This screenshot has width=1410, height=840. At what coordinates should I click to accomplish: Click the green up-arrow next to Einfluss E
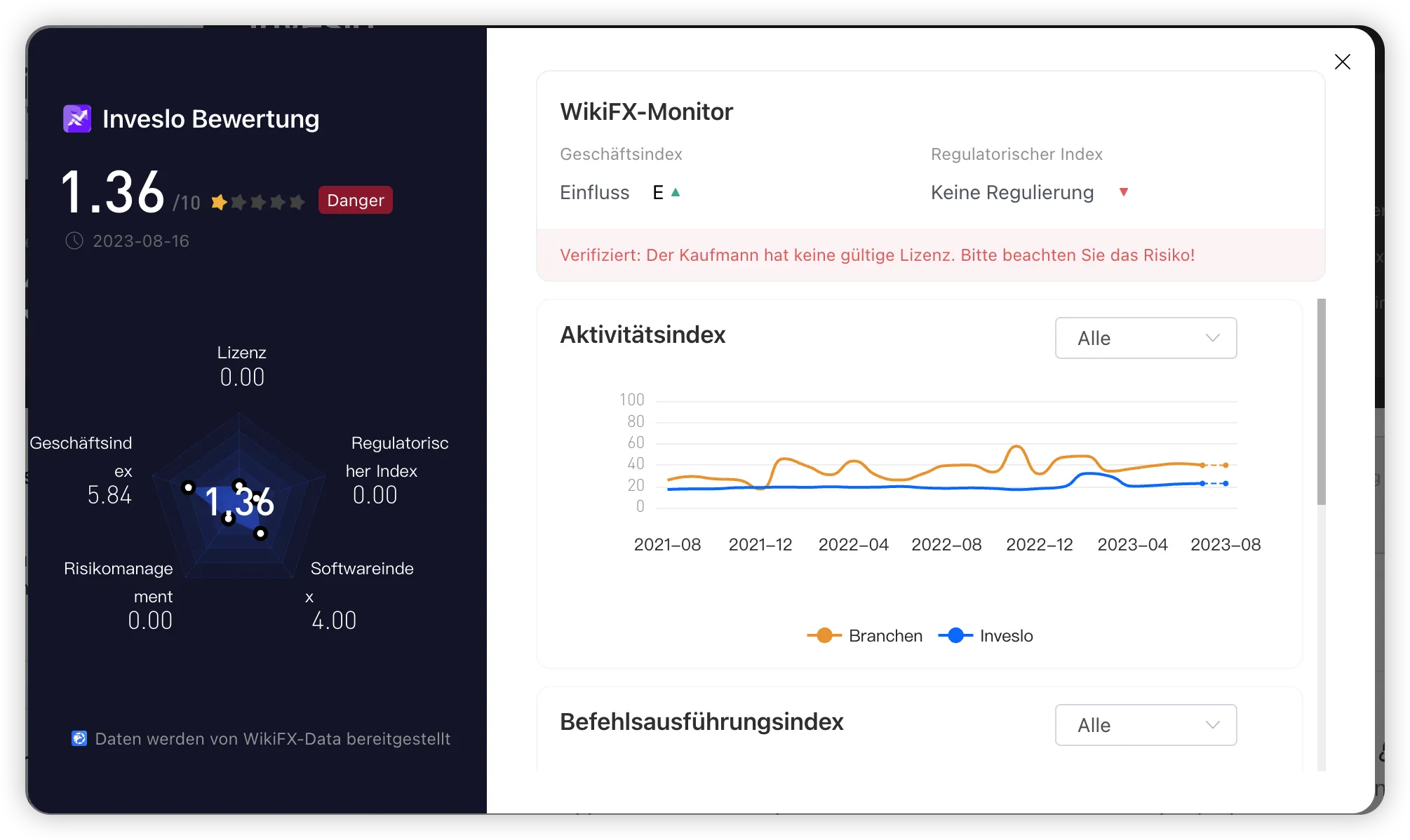click(676, 192)
